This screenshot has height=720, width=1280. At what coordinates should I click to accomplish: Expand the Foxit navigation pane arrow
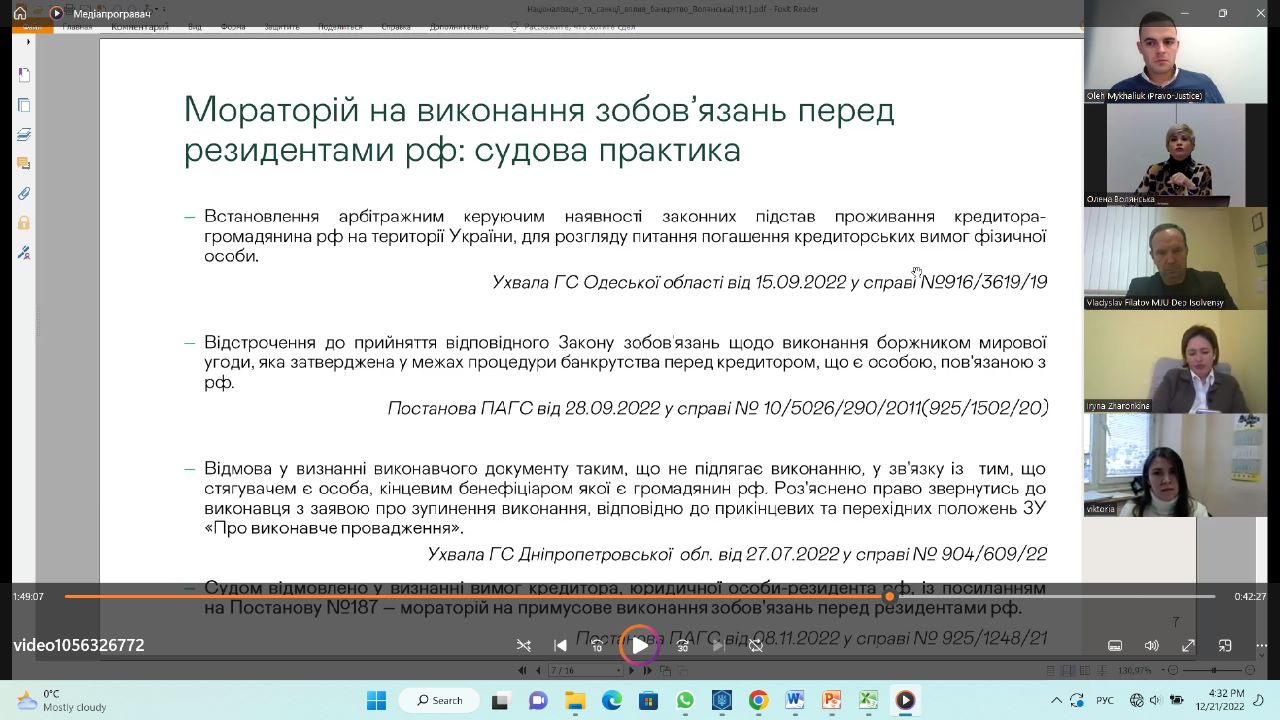28,42
